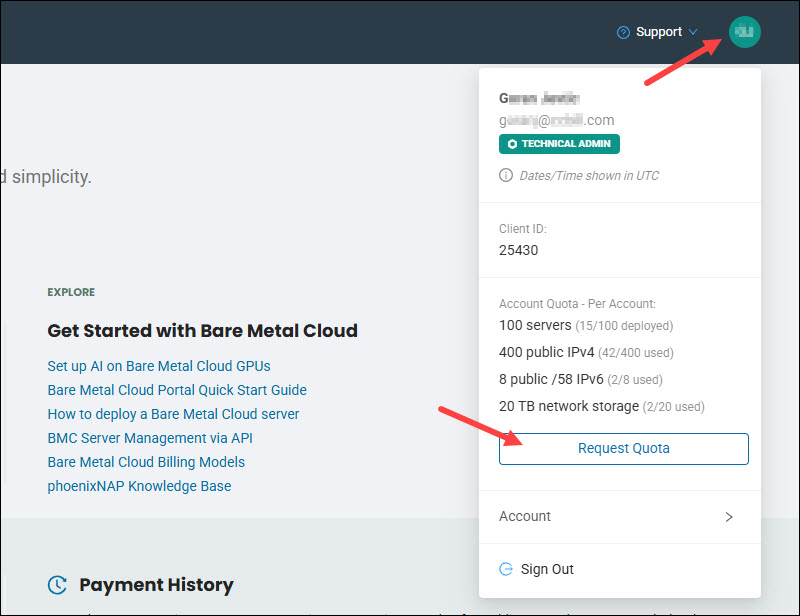Open the BMC Server Management via API link

(x=150, y=438)
